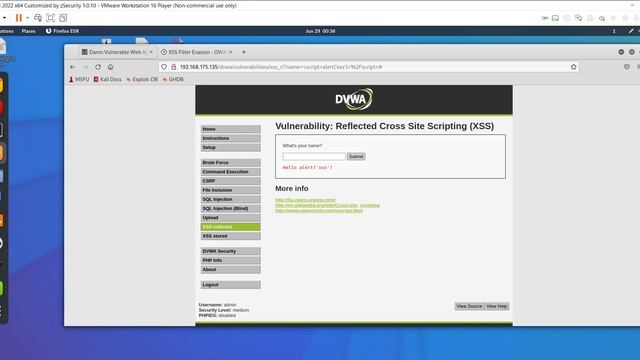Open the MSFU bookmark

(79, 79)
